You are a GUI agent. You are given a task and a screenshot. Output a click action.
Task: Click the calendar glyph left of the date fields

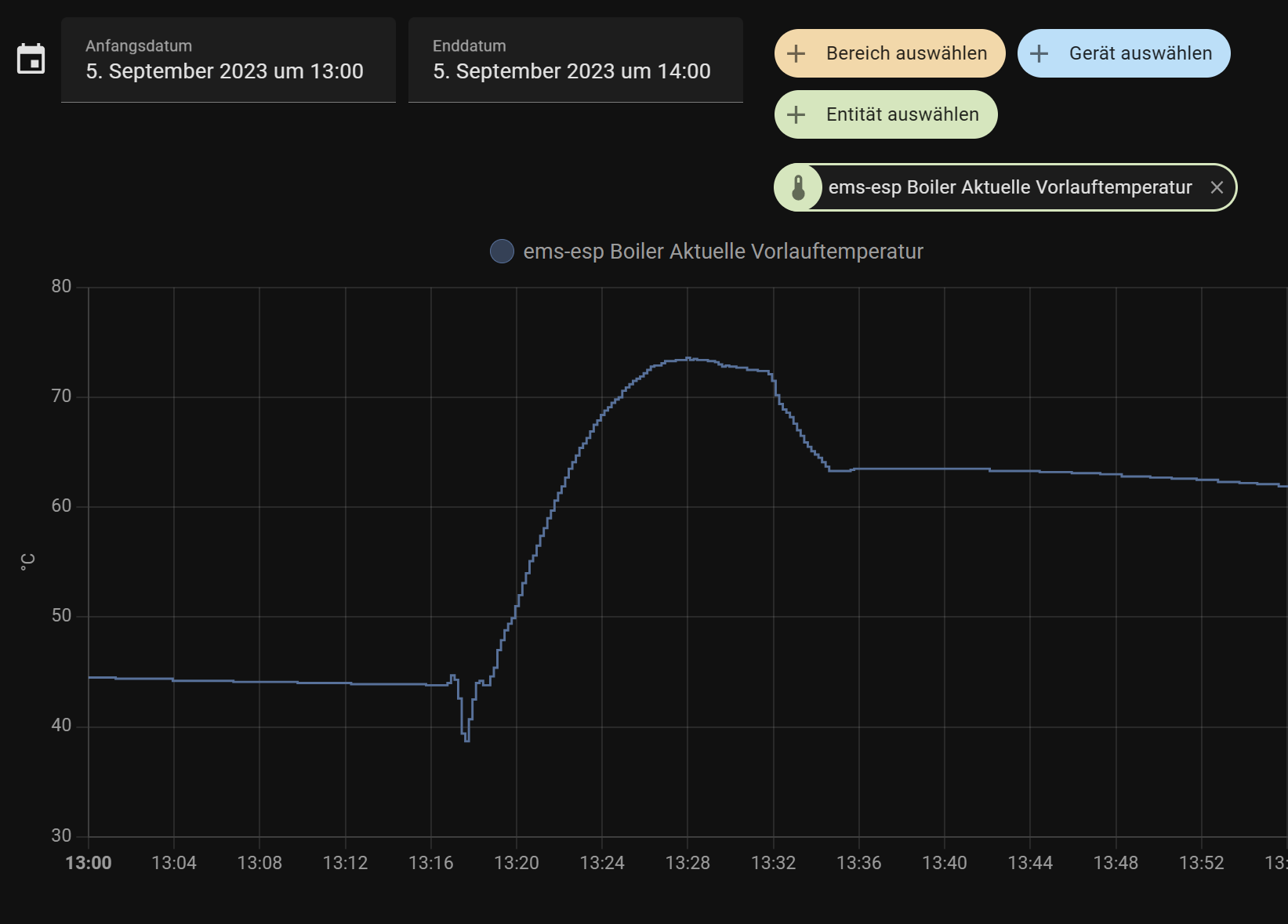click(31, 59)
